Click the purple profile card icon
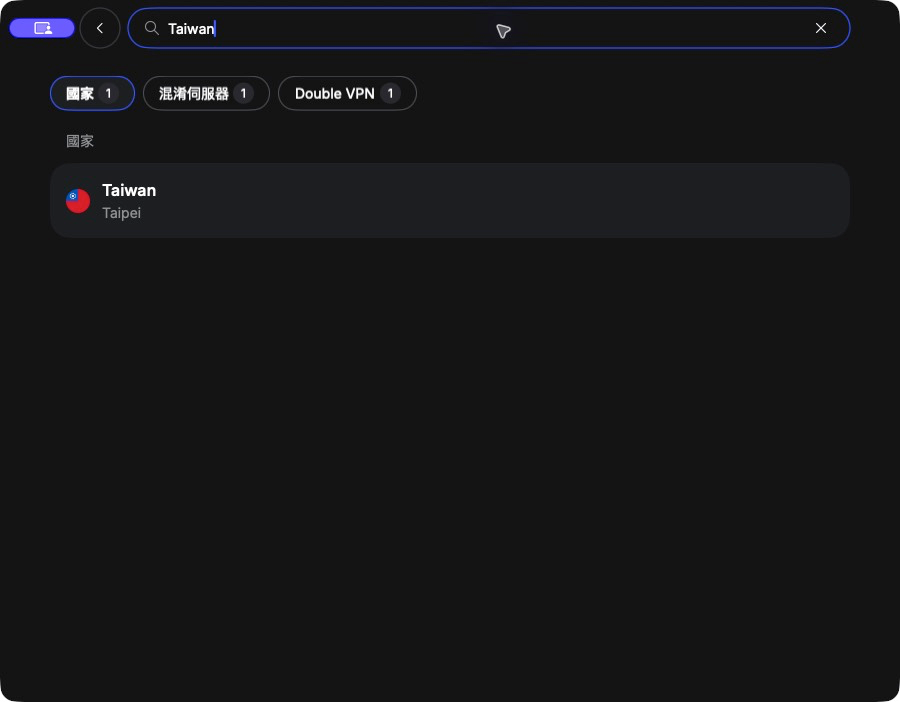Screen dimensions: 900x702 tap(42, 28)
